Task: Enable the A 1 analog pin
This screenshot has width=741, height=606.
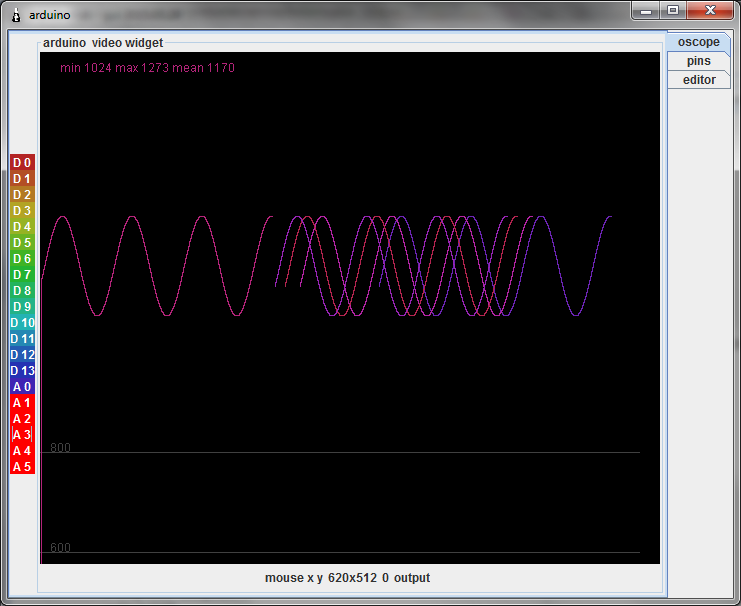Action: (22, 403)
